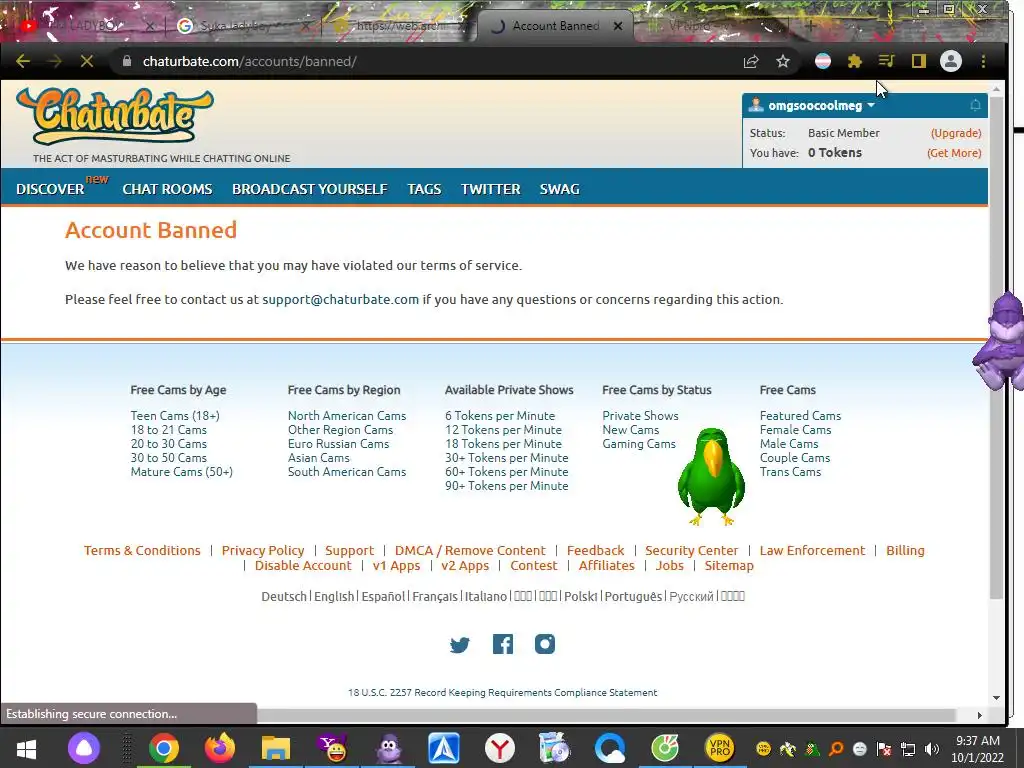
Task: Open the Sitemap footer link
Action: 729,566
